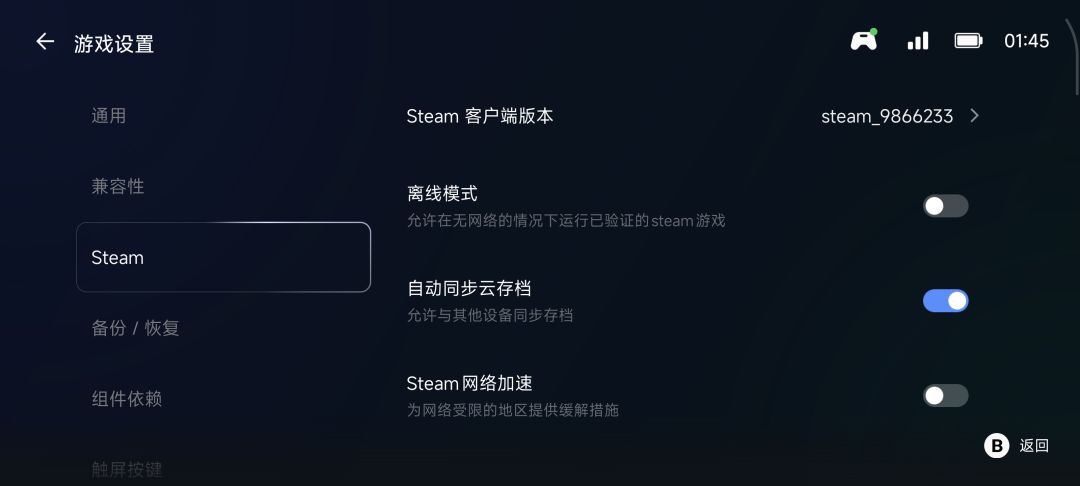
Task: Open the 组件依赖 component dependencies tab
Action: coord(127,399)
